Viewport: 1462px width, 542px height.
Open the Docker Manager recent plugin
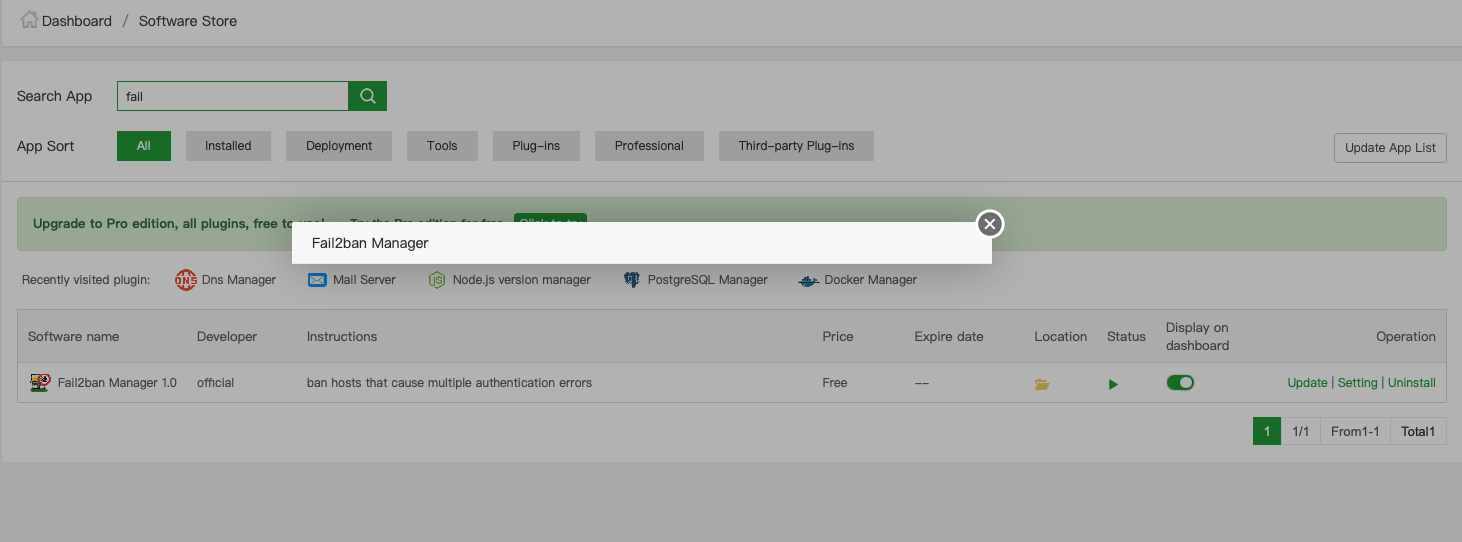pos(870,280)
